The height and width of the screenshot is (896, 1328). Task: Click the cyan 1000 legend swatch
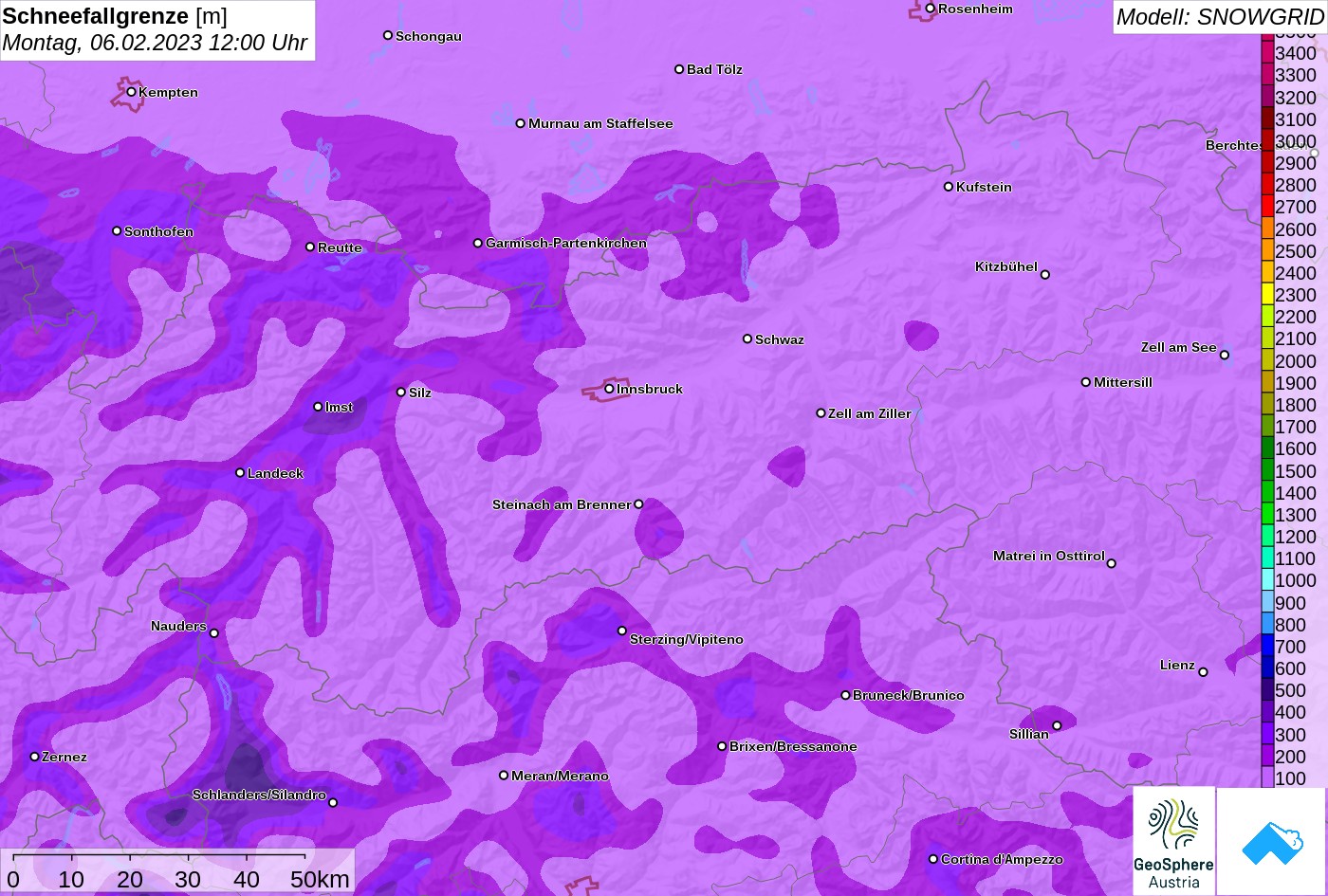(x=1267, y=581)
